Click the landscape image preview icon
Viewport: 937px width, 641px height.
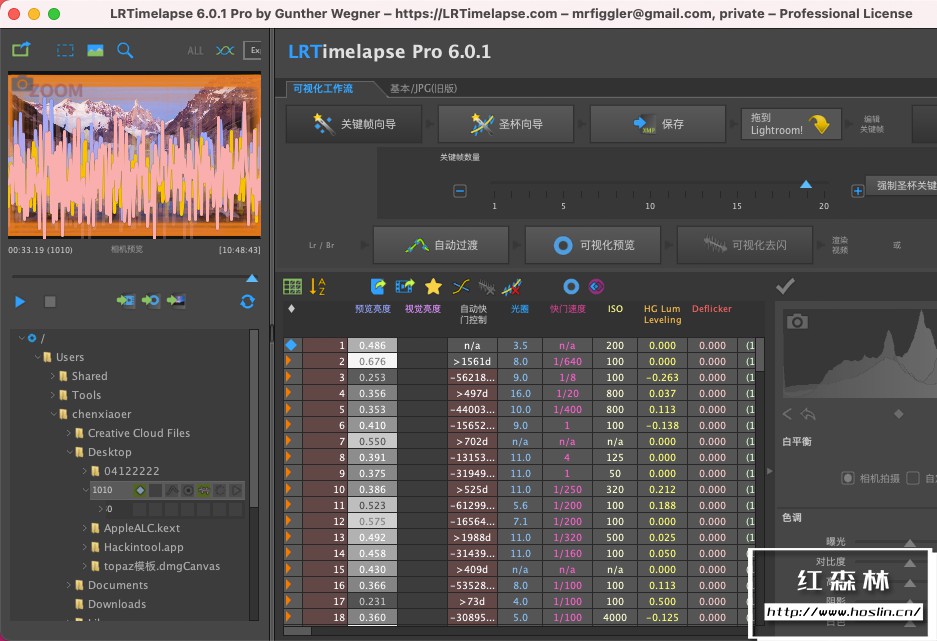[x=95, y=50]
